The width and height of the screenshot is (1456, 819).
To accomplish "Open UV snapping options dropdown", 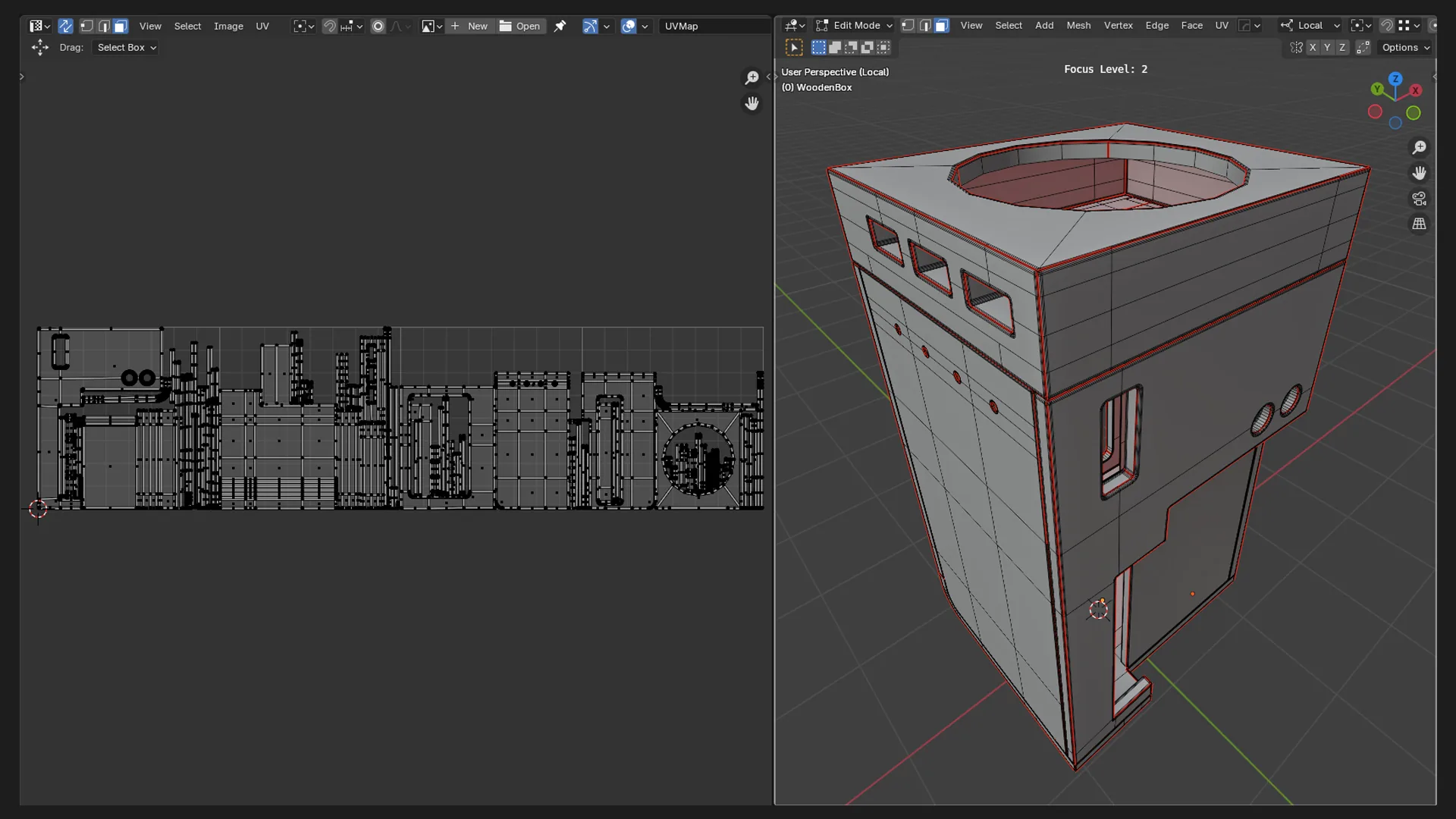I will click(352, 26).
